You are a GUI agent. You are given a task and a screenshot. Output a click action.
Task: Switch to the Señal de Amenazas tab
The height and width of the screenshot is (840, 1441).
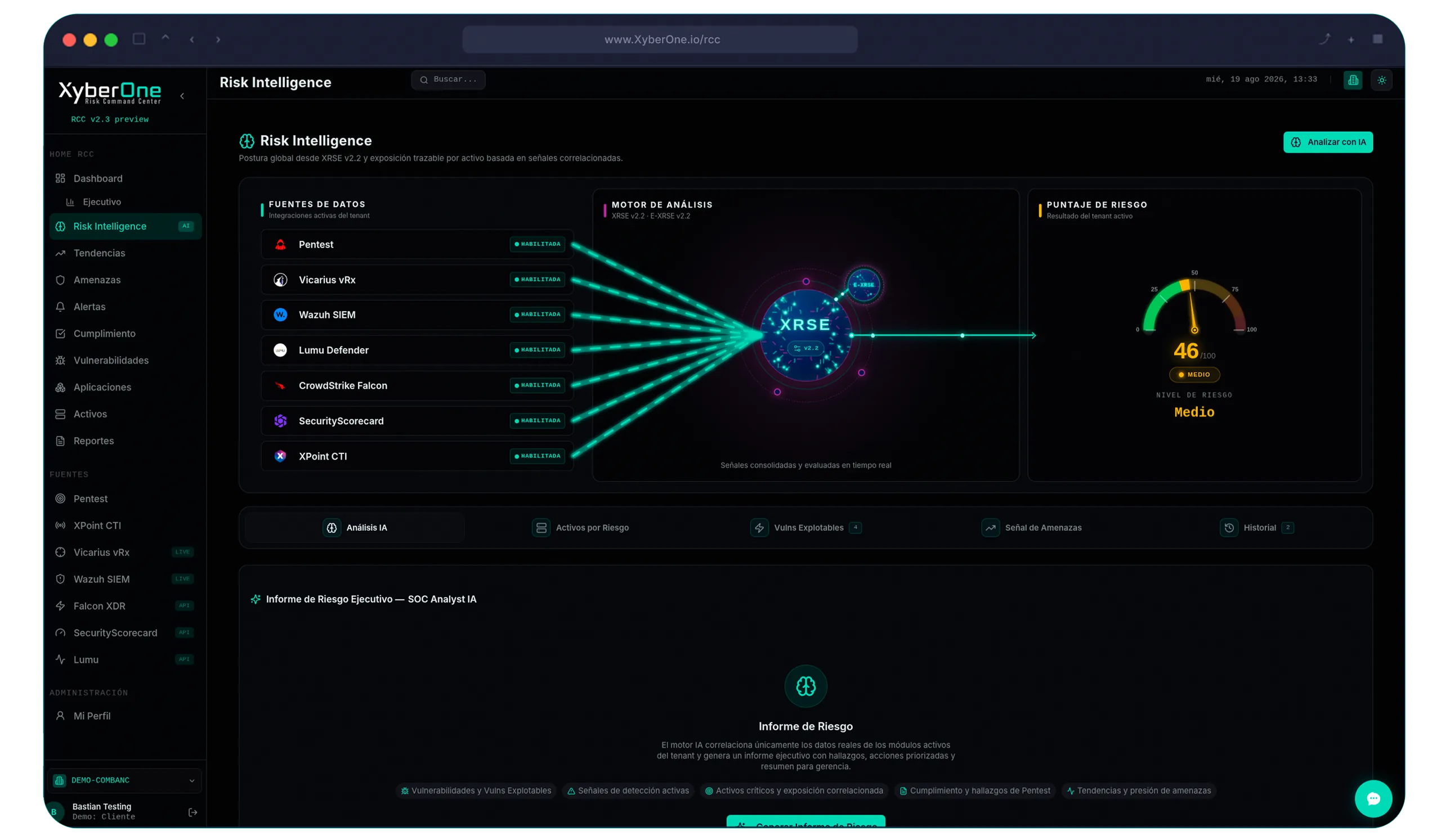point(1032,528)
